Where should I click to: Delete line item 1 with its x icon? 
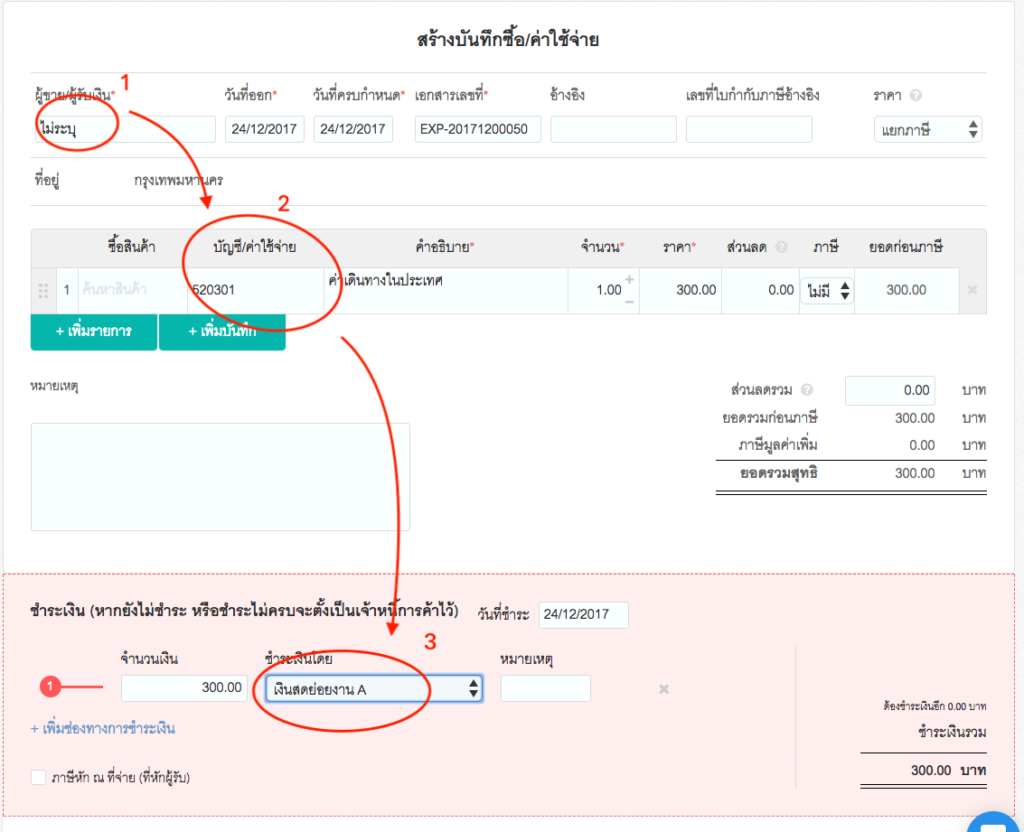click(971, 290)
